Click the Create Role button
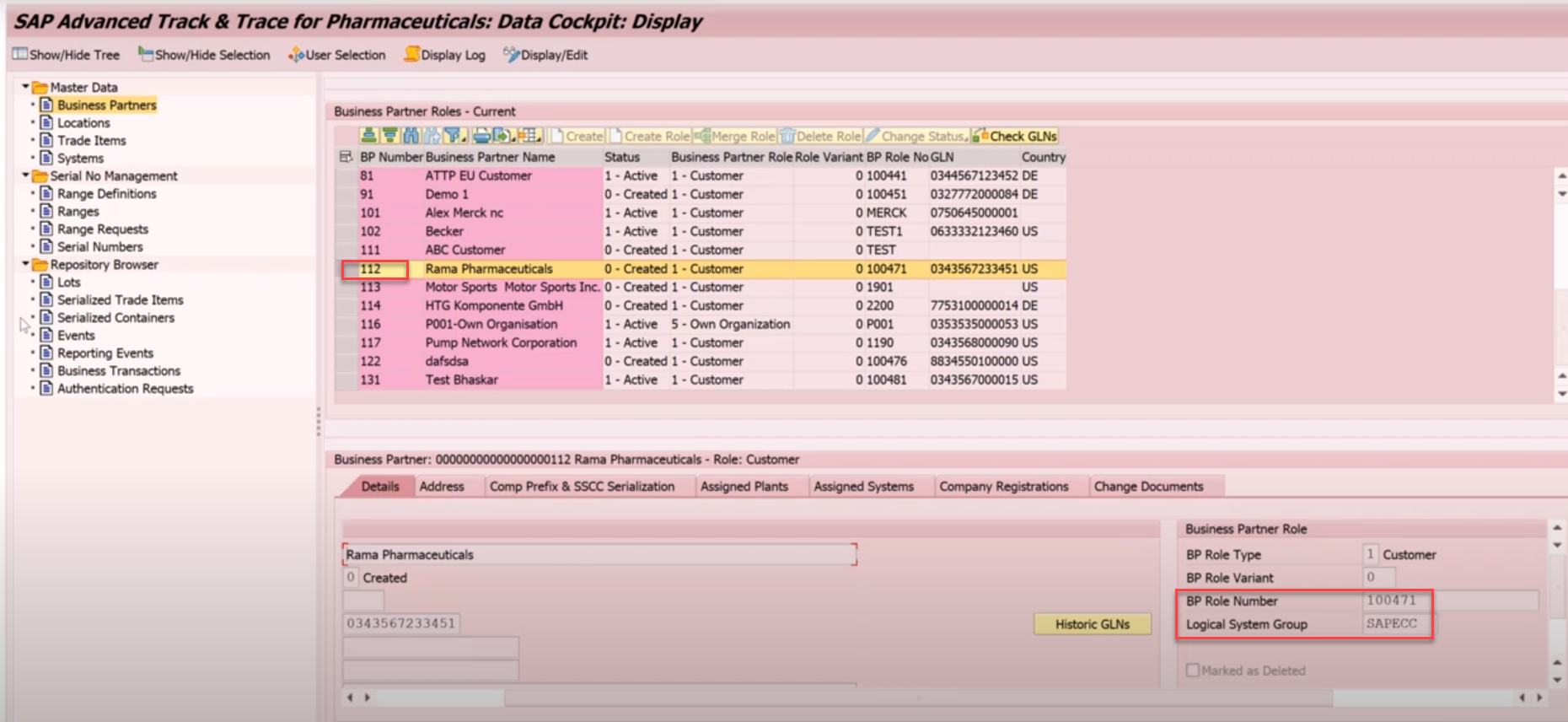 click(x=649, y=136)
